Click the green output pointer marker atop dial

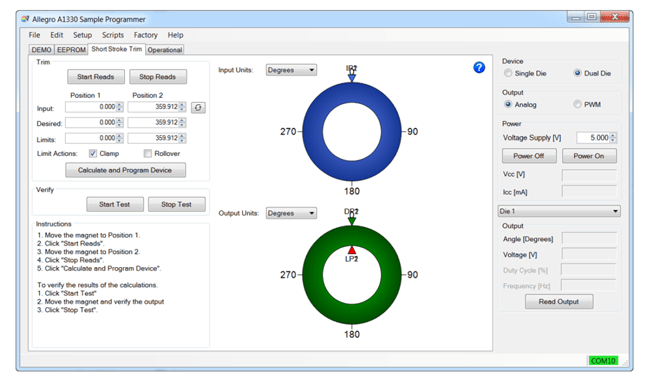click(x=352, y=221)
